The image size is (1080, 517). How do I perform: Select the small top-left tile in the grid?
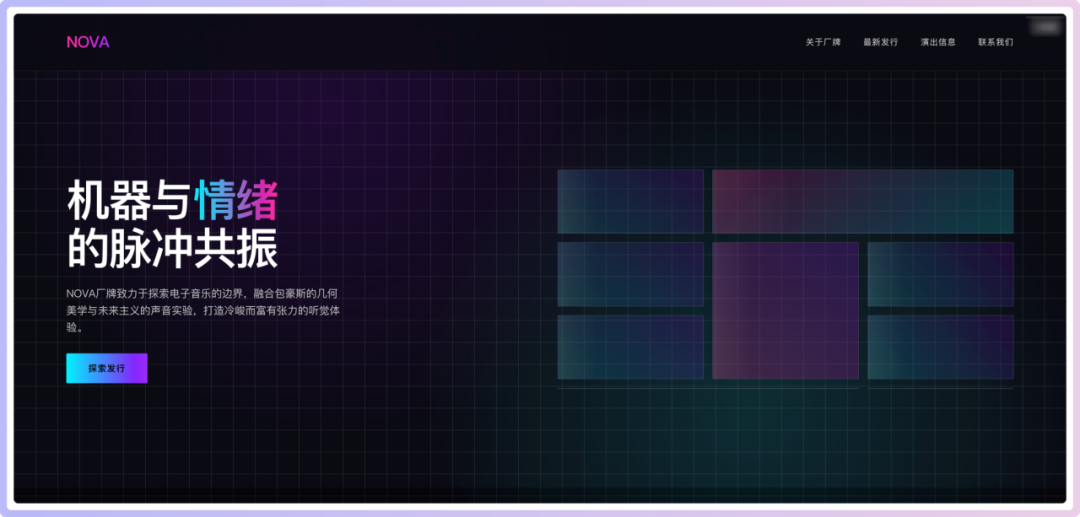click(x=630, y=201)
